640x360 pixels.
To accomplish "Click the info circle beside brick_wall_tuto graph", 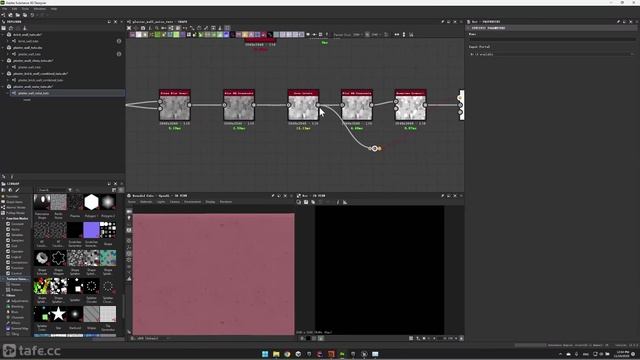I will click(119, 41).
